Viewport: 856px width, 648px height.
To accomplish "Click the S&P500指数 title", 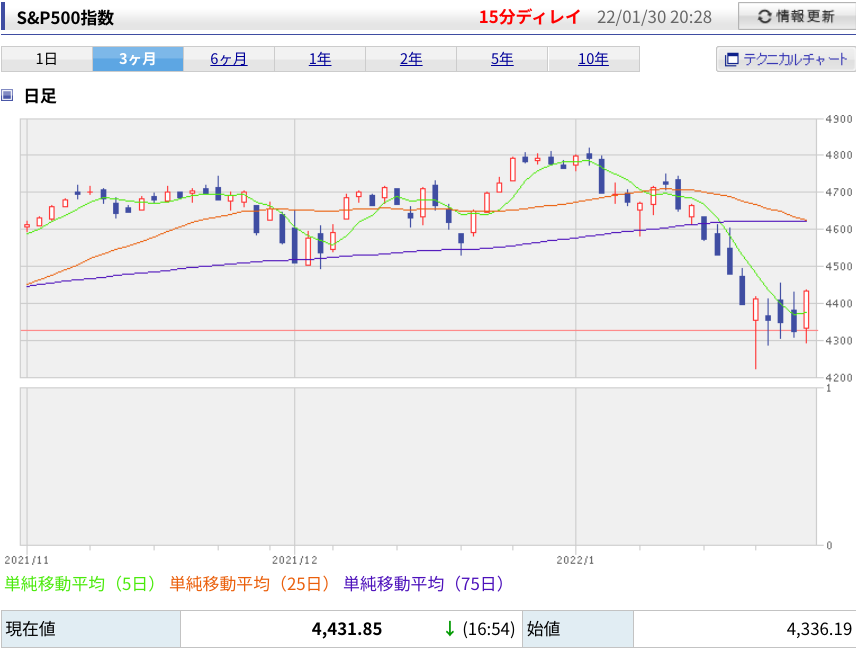I will (65, 17).
